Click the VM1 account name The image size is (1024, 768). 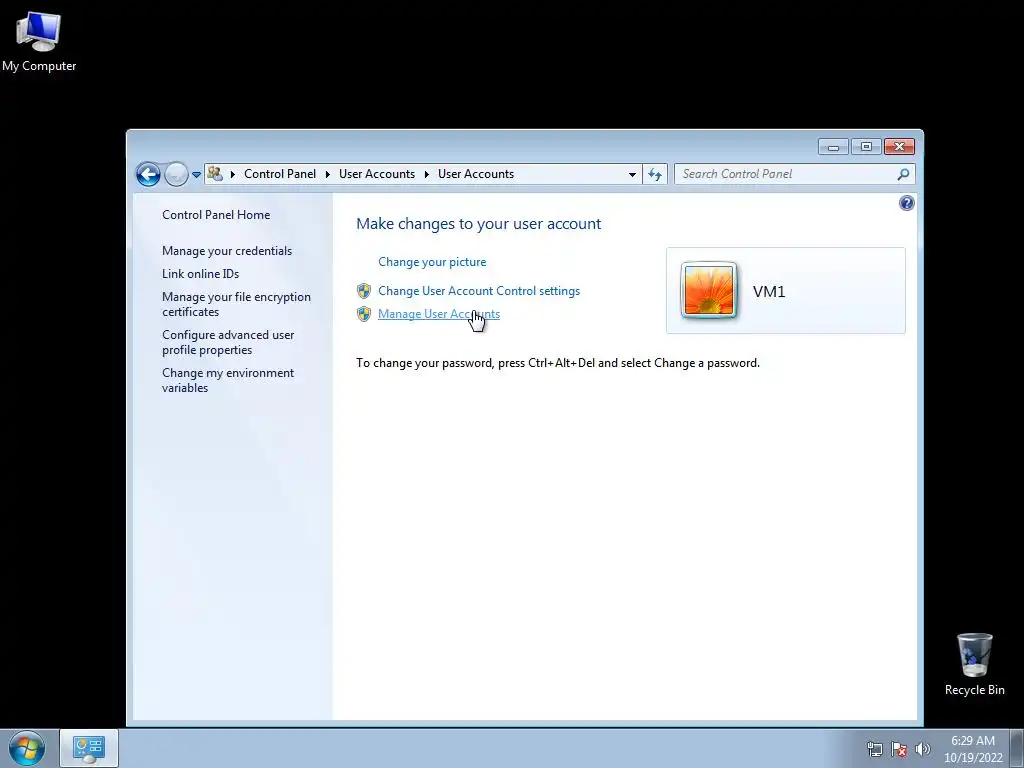coord(769,291)
